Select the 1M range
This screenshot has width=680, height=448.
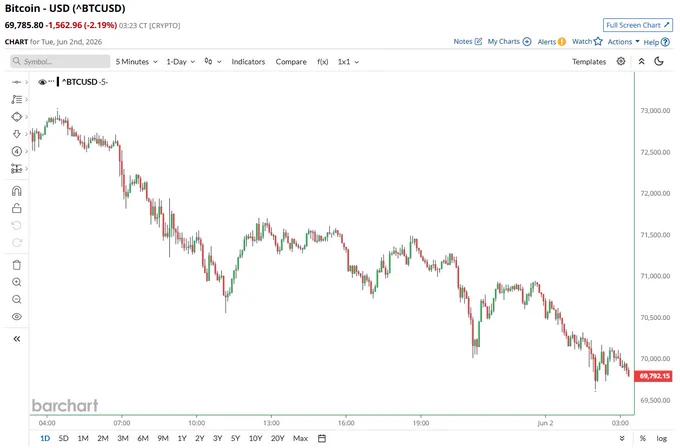click(83, 438)
